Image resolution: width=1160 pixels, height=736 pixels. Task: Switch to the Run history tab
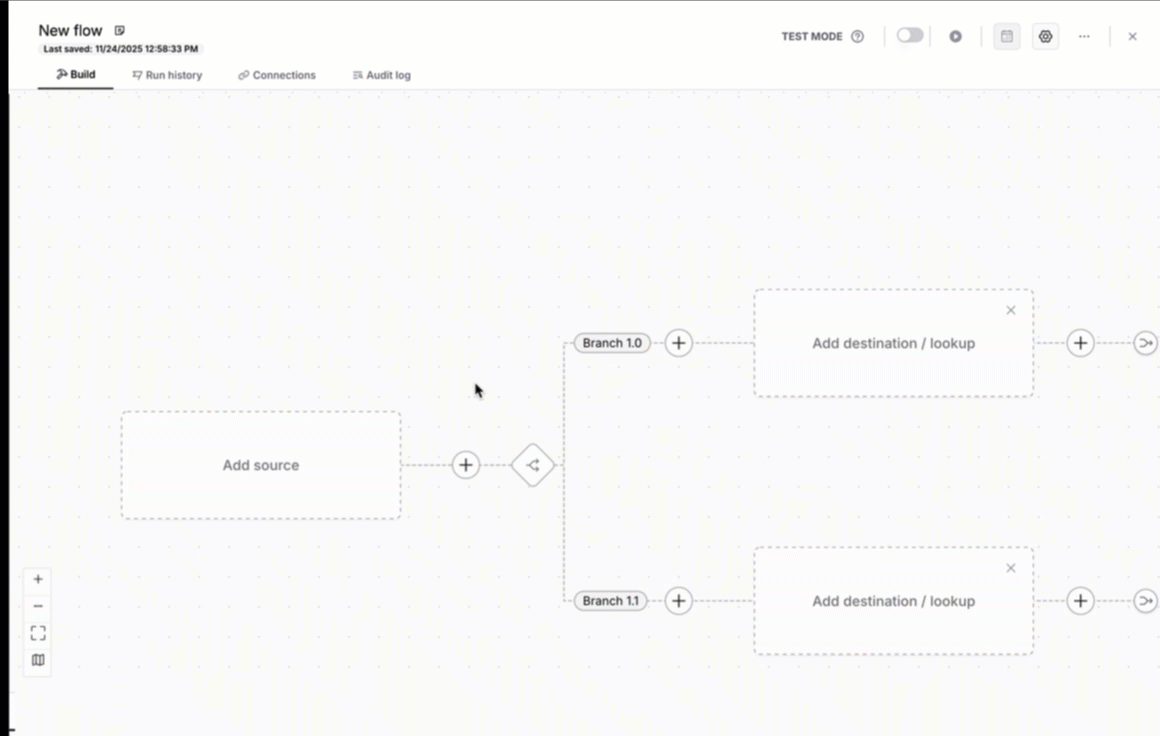click(167, 75)
